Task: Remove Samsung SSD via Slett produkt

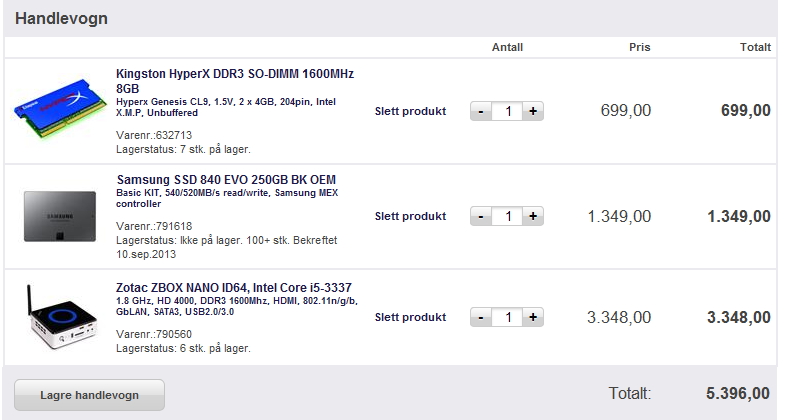Action: click(410, 216)
